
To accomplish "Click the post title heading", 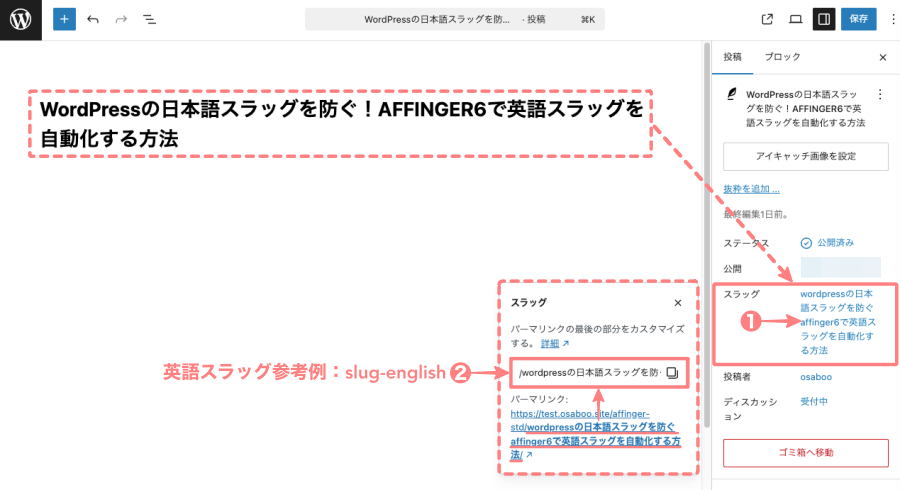I will point(341,123).
